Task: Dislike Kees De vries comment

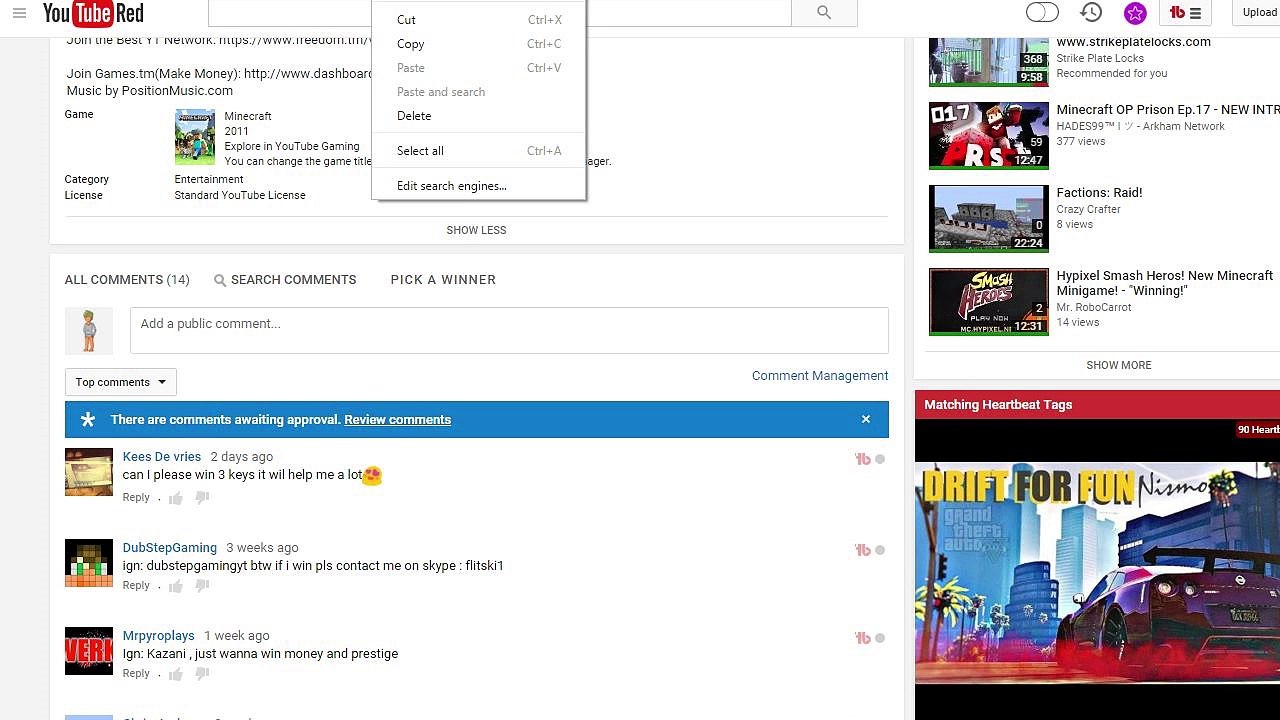Action: click(x=202, y=498)
